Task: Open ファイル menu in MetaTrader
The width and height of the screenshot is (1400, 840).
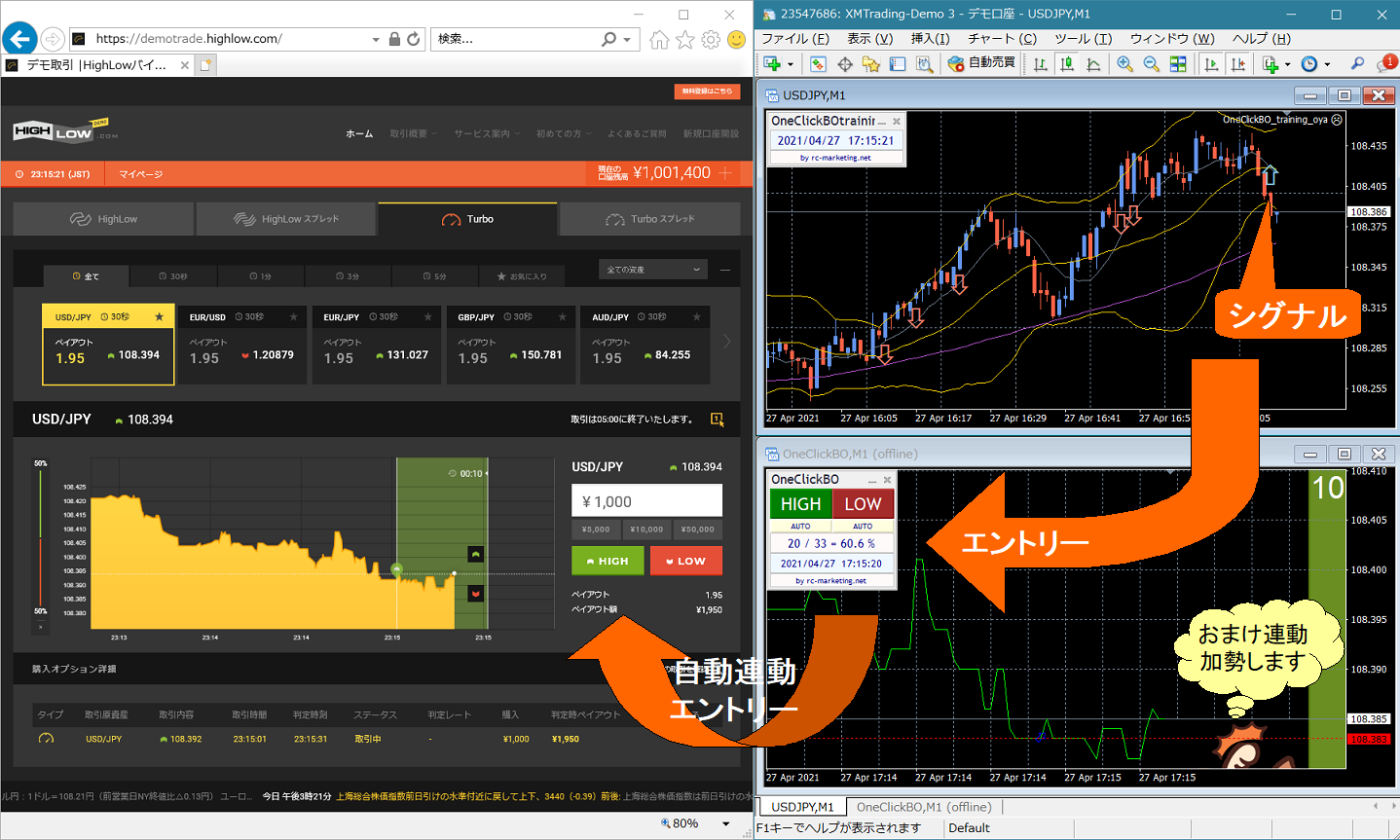Action: click(795, 39)
